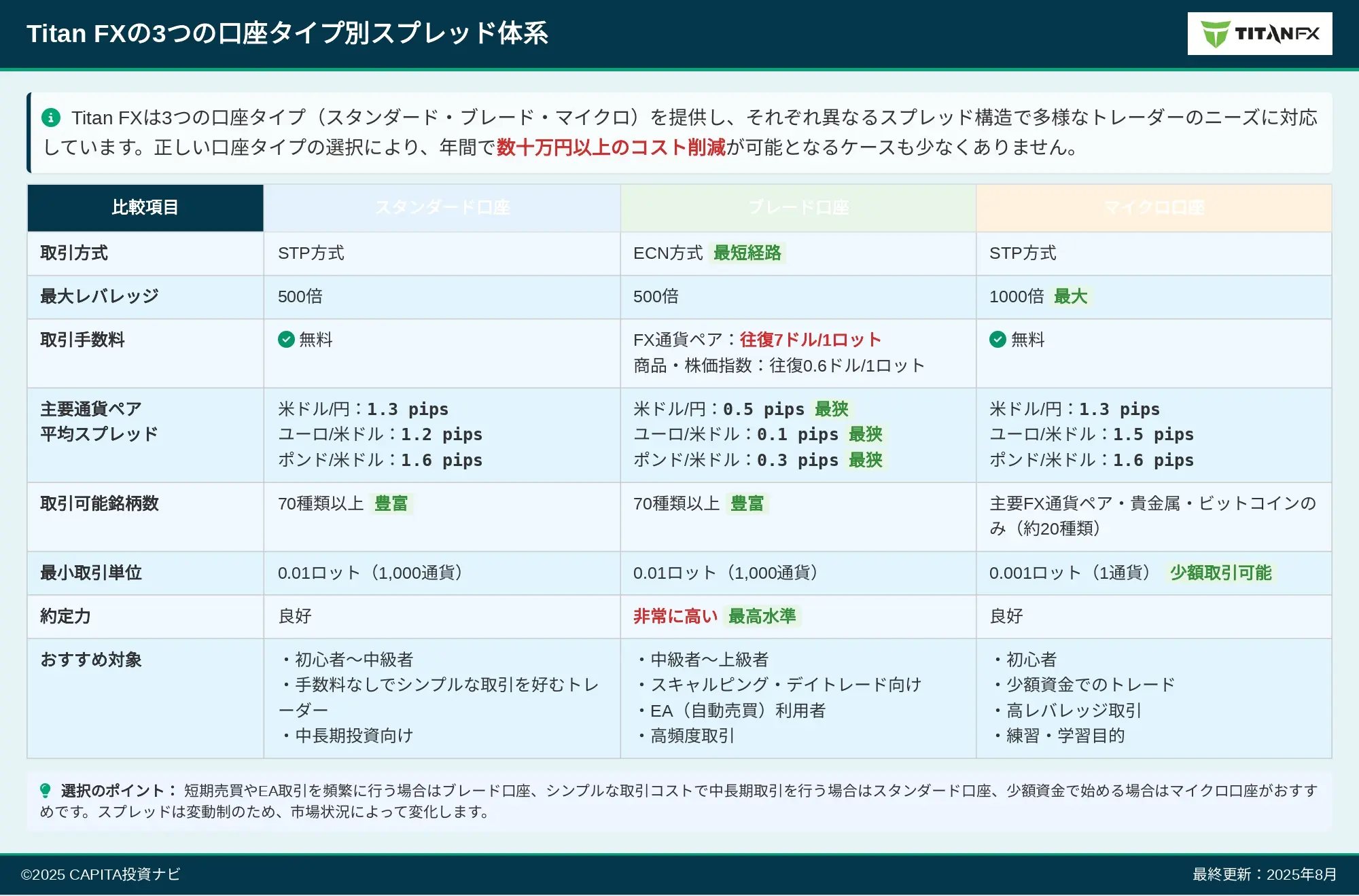1359x896 pixels.
Task: Click the red 非常に高い text
Action: pos(675,616)
